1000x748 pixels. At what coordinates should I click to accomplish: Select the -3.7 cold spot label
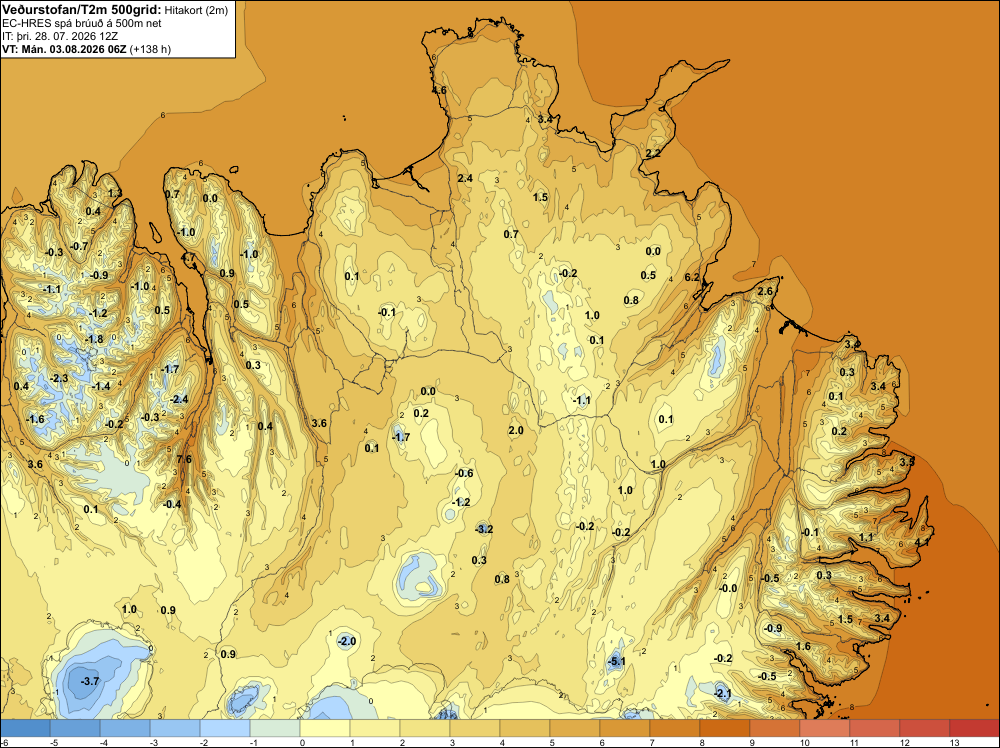90,681
